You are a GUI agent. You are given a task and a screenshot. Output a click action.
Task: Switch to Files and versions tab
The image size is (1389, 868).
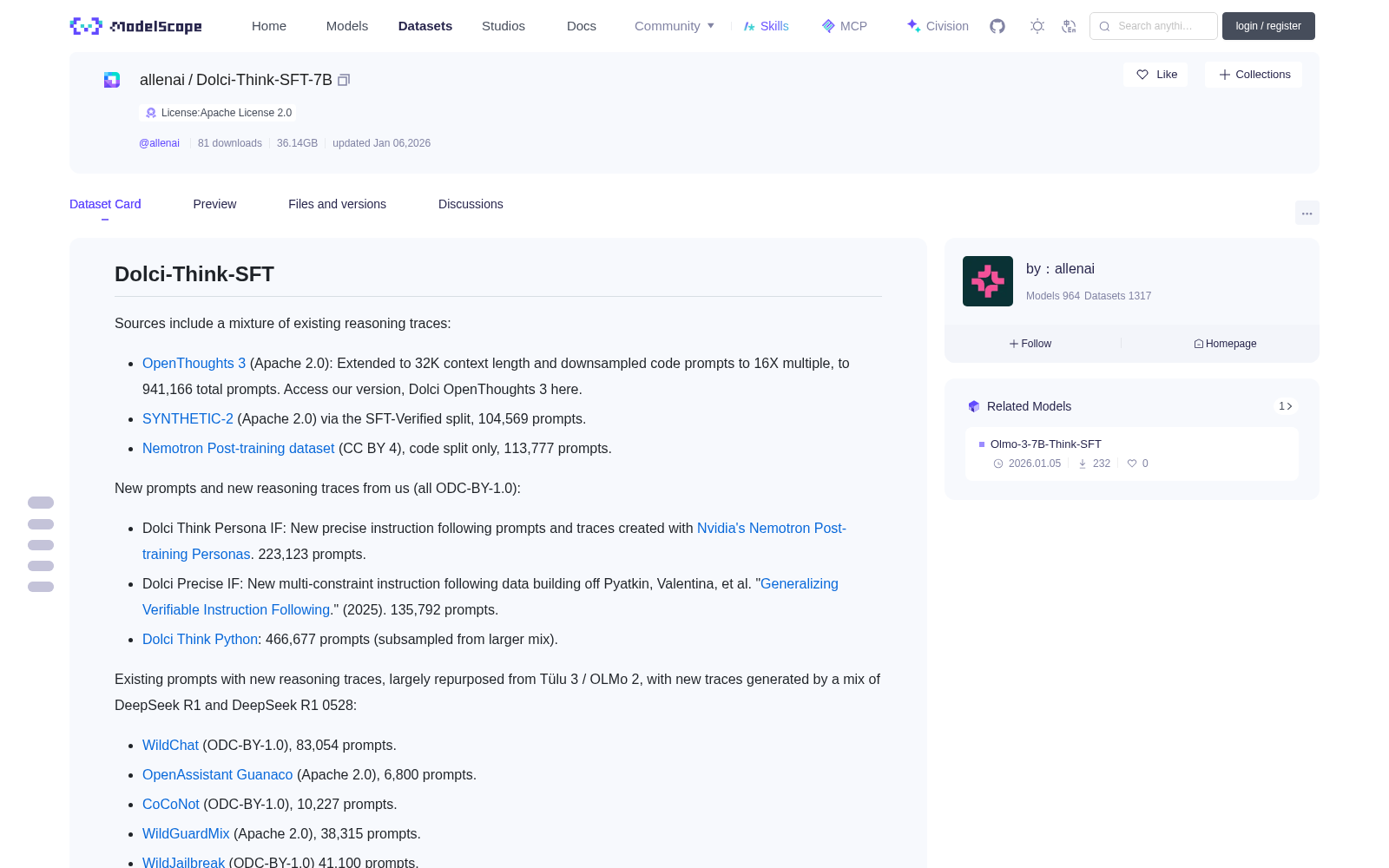point(337,204)
